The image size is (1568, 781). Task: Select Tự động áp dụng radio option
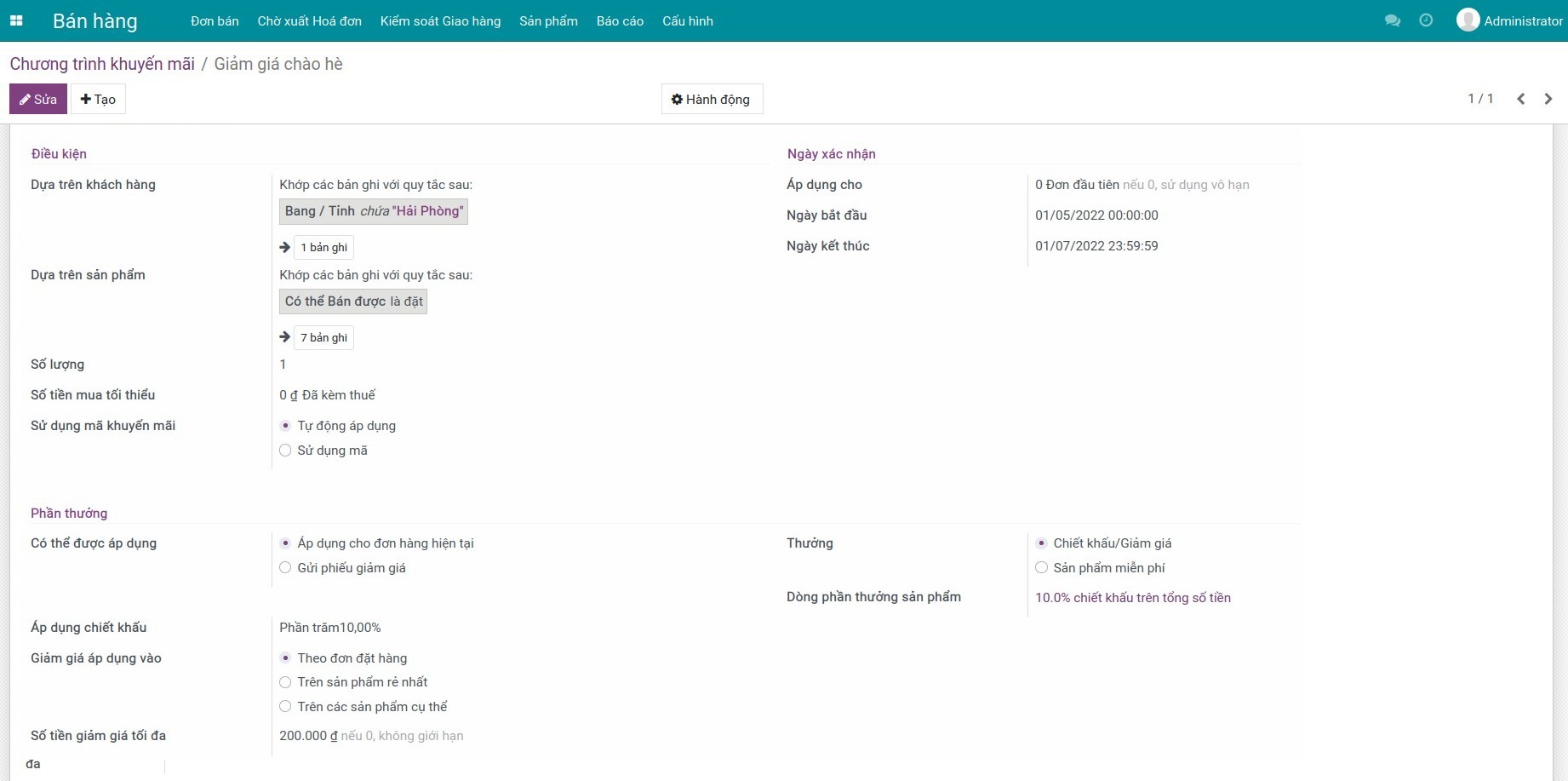tap(285, 426)
